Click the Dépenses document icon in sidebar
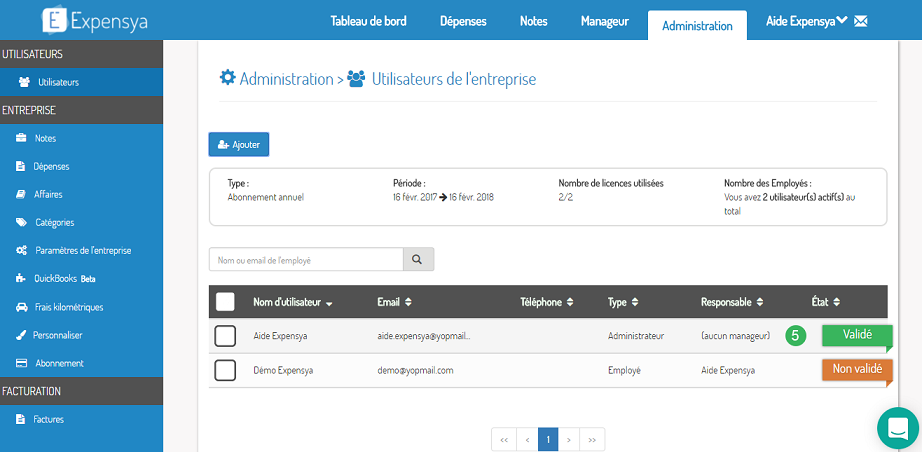Image resolution: width=922 pixels, height=452 pixels. coord(21,166)
